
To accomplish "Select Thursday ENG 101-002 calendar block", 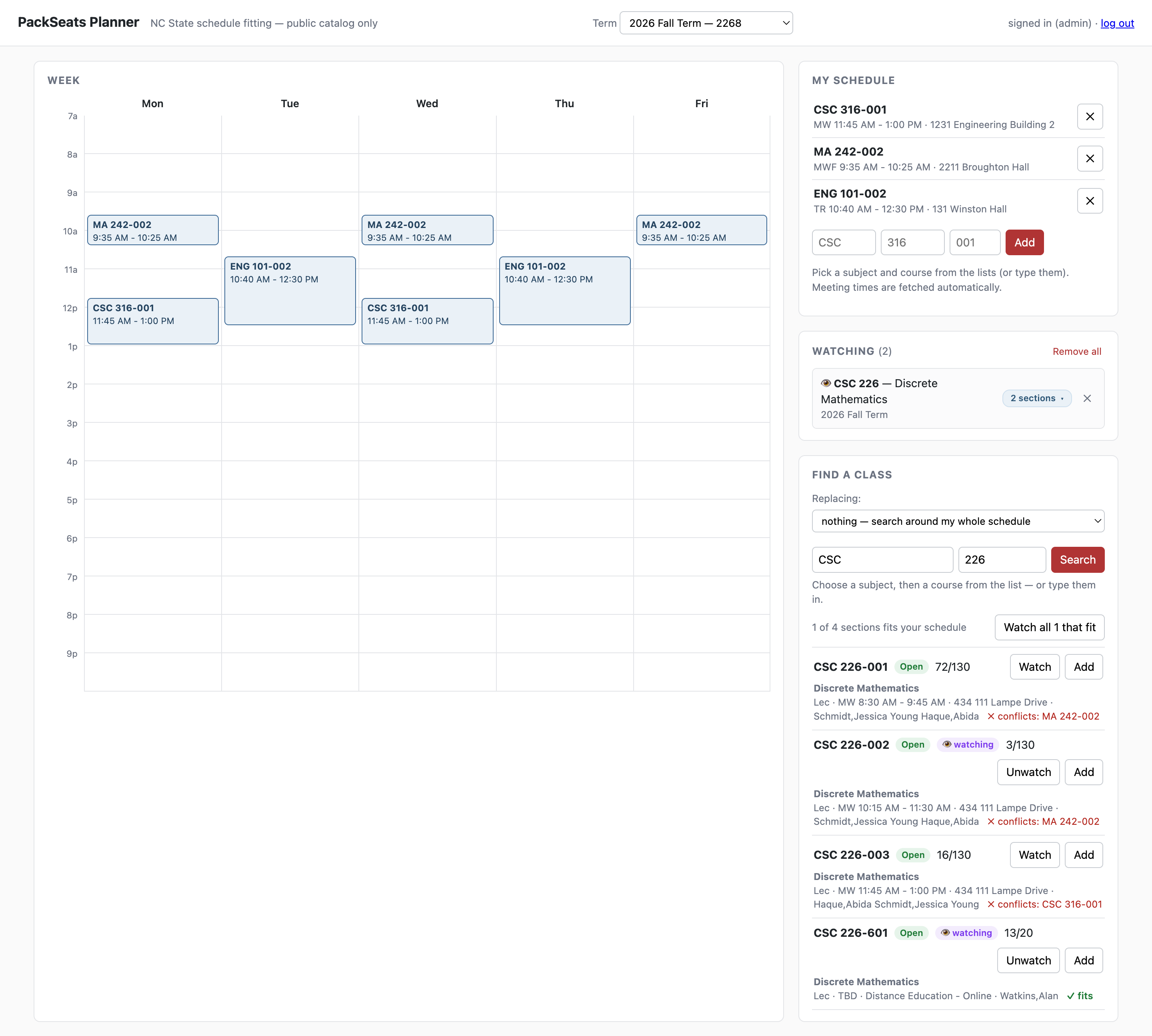I will pos(565,291).
